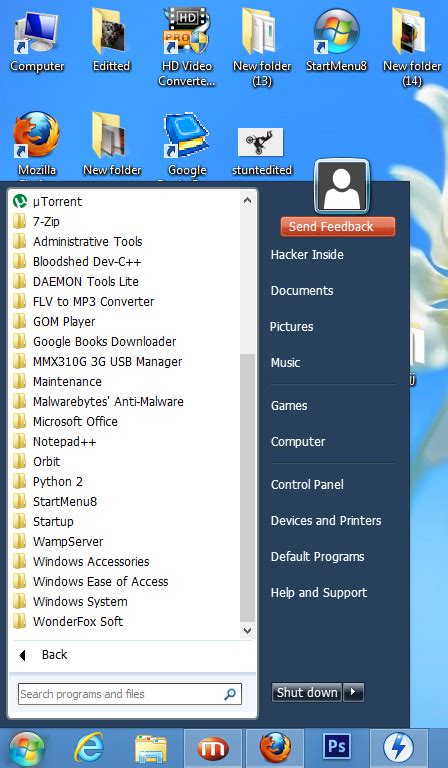Open Pictures from the Start menu
The height and width of the screenshot is (768, 448).
291,327
